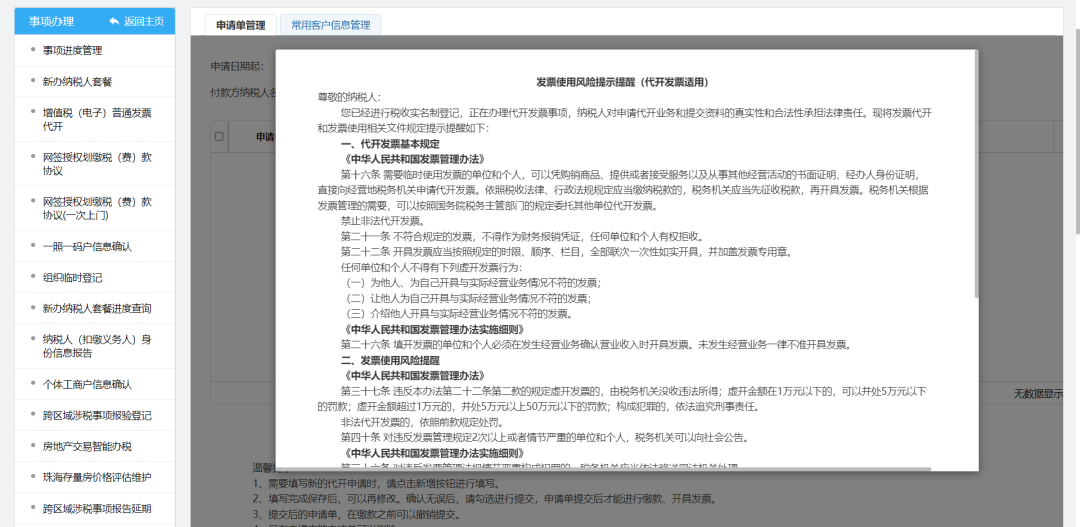Open 个体工商户信息确认
The height and width of the screenshot is (527, 1080).
point(87,384)
